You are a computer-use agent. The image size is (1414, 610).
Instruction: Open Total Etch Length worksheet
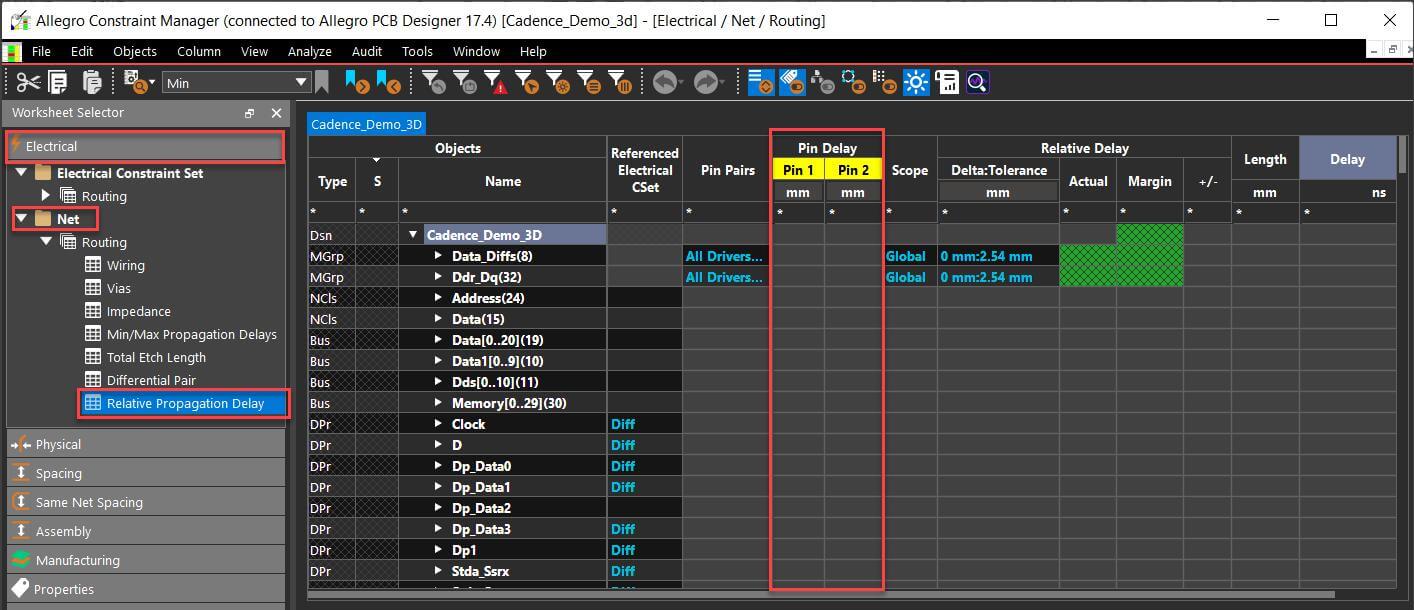(x=156, y=357)
